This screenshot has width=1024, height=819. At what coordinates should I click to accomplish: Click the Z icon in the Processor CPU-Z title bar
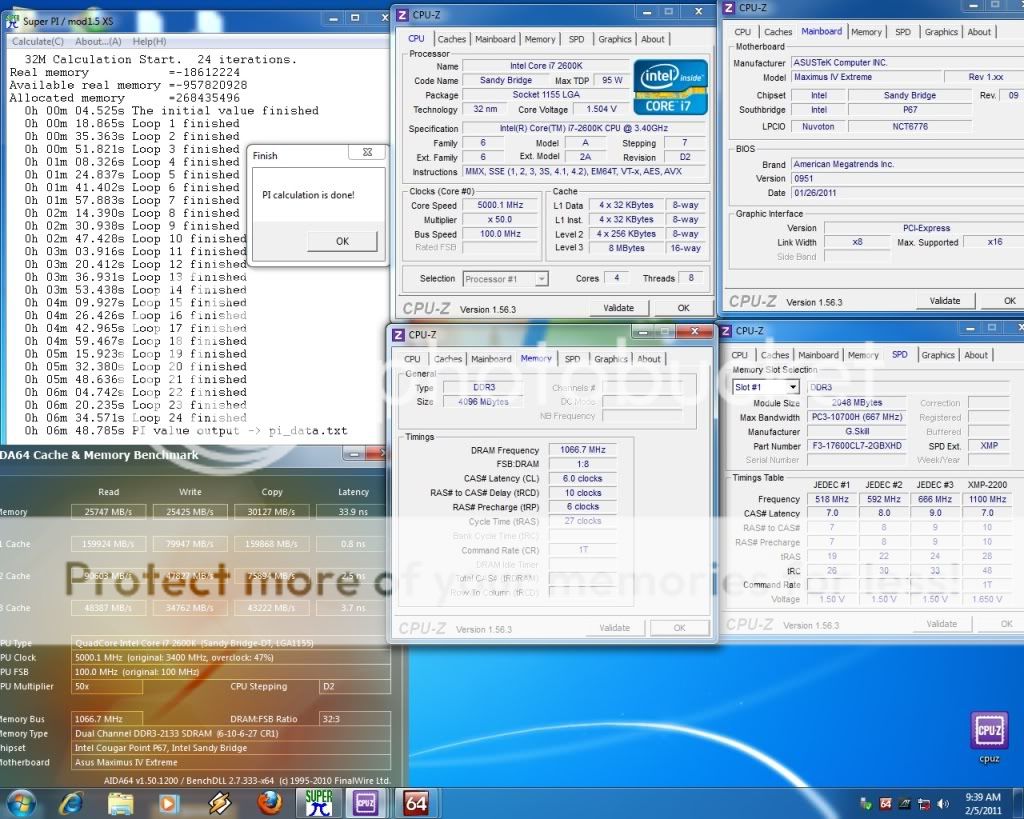(402, 15)
